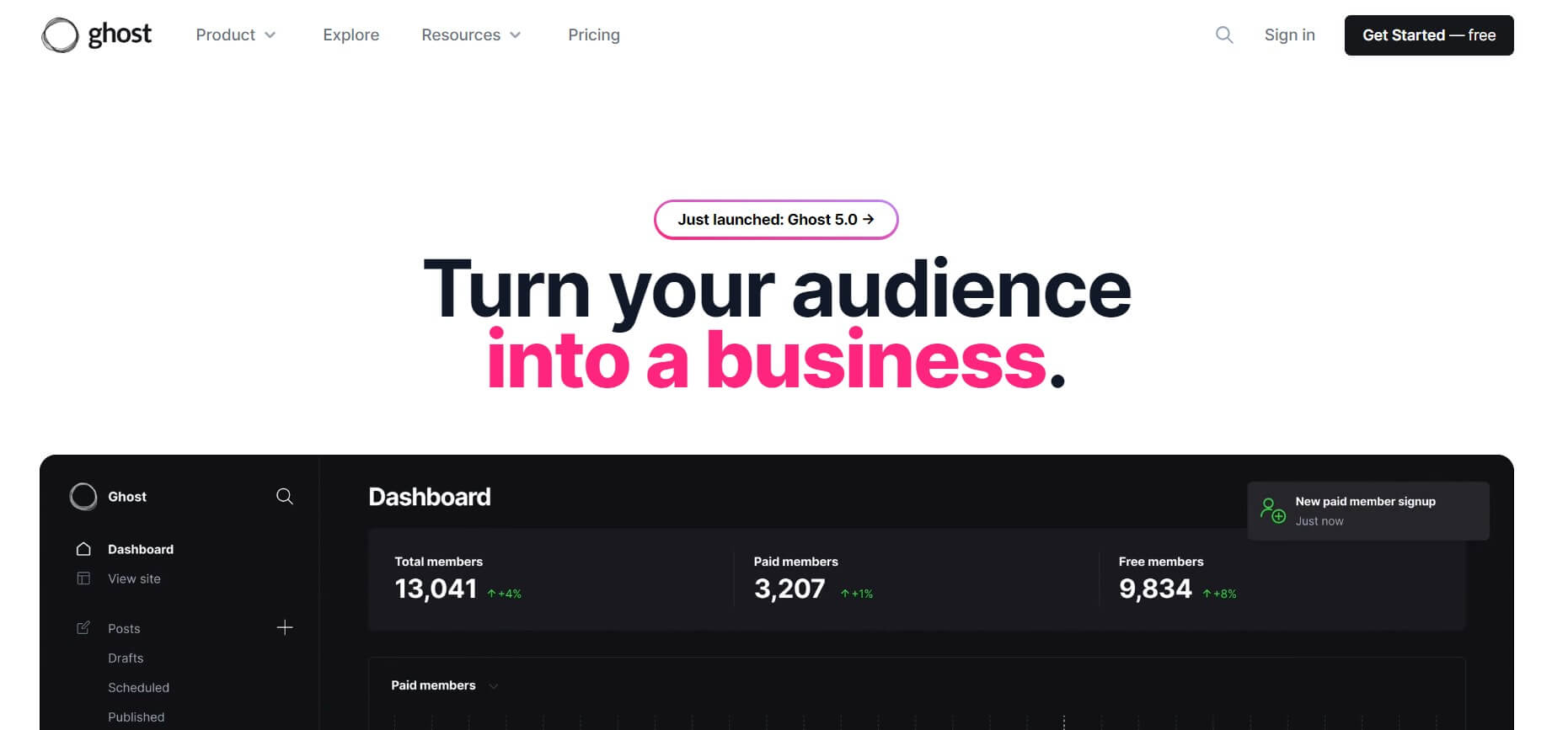This screenshot has height=730, width=1568.
Task: Click the Get Started — free button
Action: point(1428,35)
